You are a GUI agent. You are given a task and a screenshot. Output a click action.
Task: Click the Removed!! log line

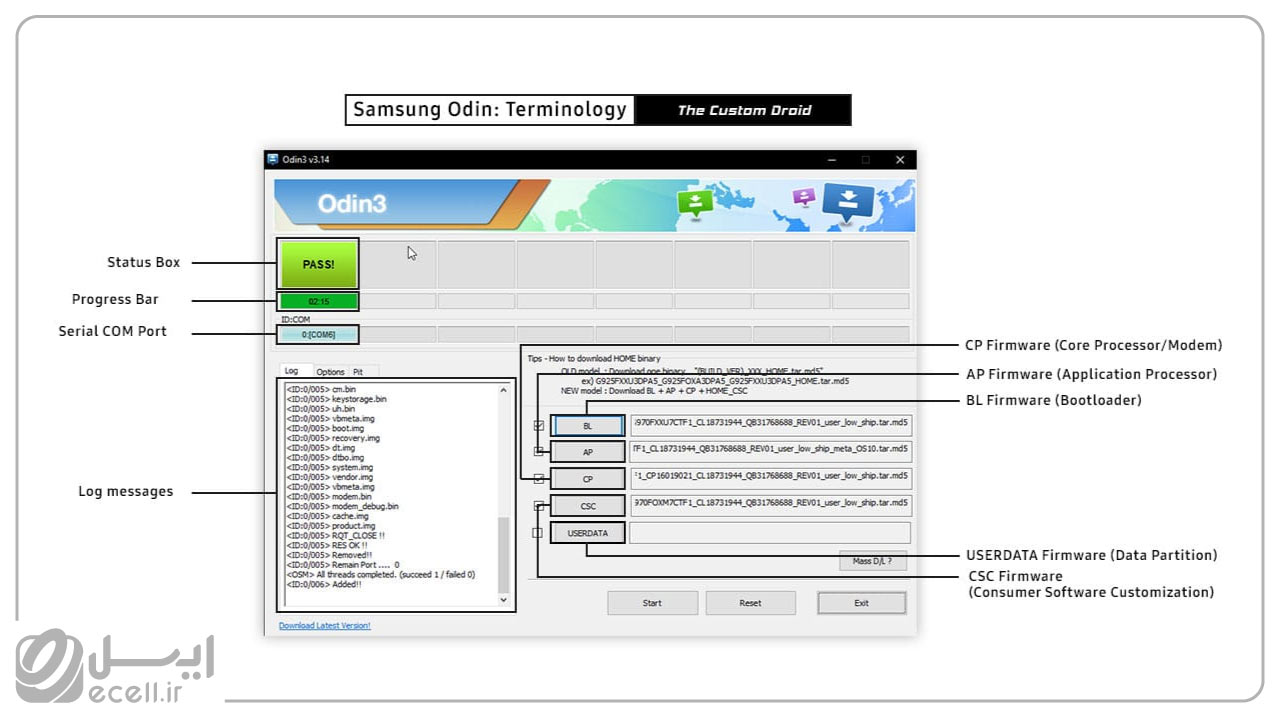(x=329, y=555)
